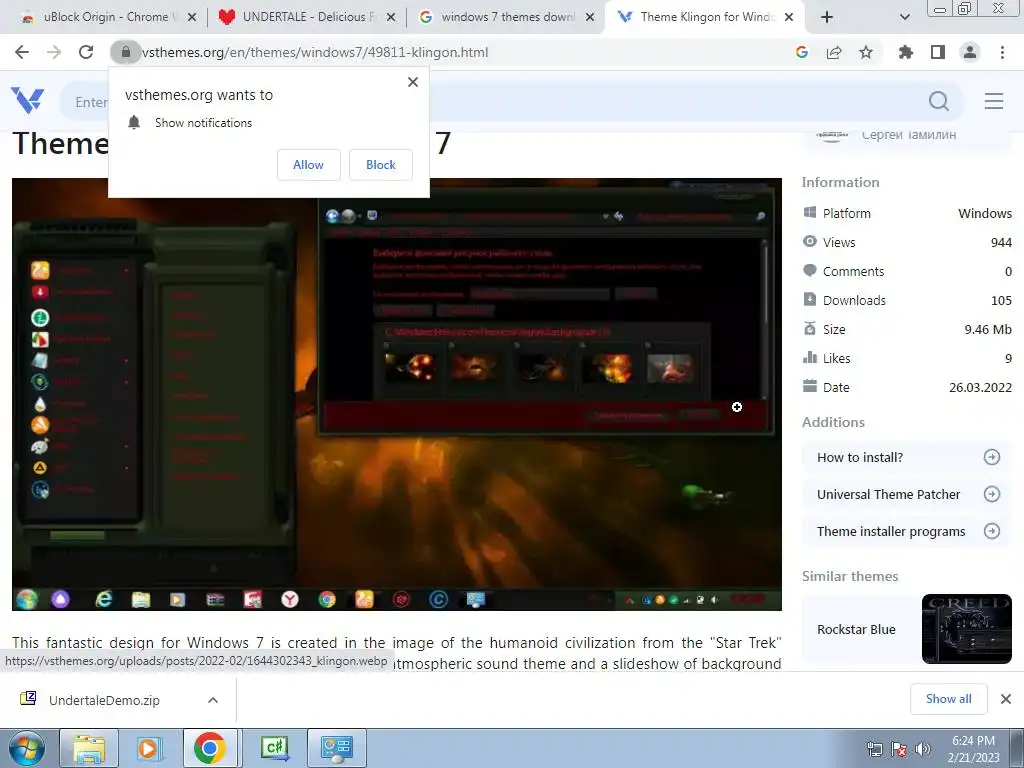Bookmark this page with star icon
Viewport: 1024px width, 768px height.
click(866, 52)
